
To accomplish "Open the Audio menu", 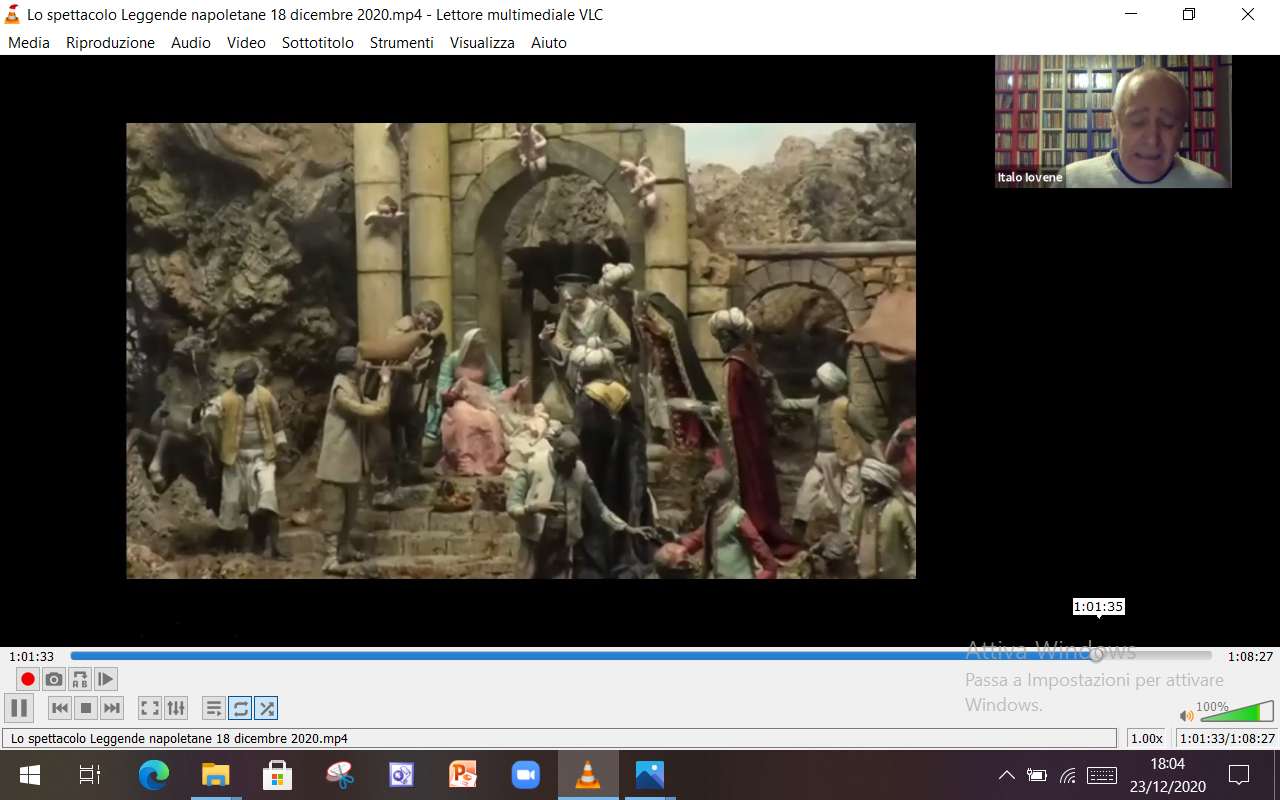I will pyautogui.click(x=191, y=43).
